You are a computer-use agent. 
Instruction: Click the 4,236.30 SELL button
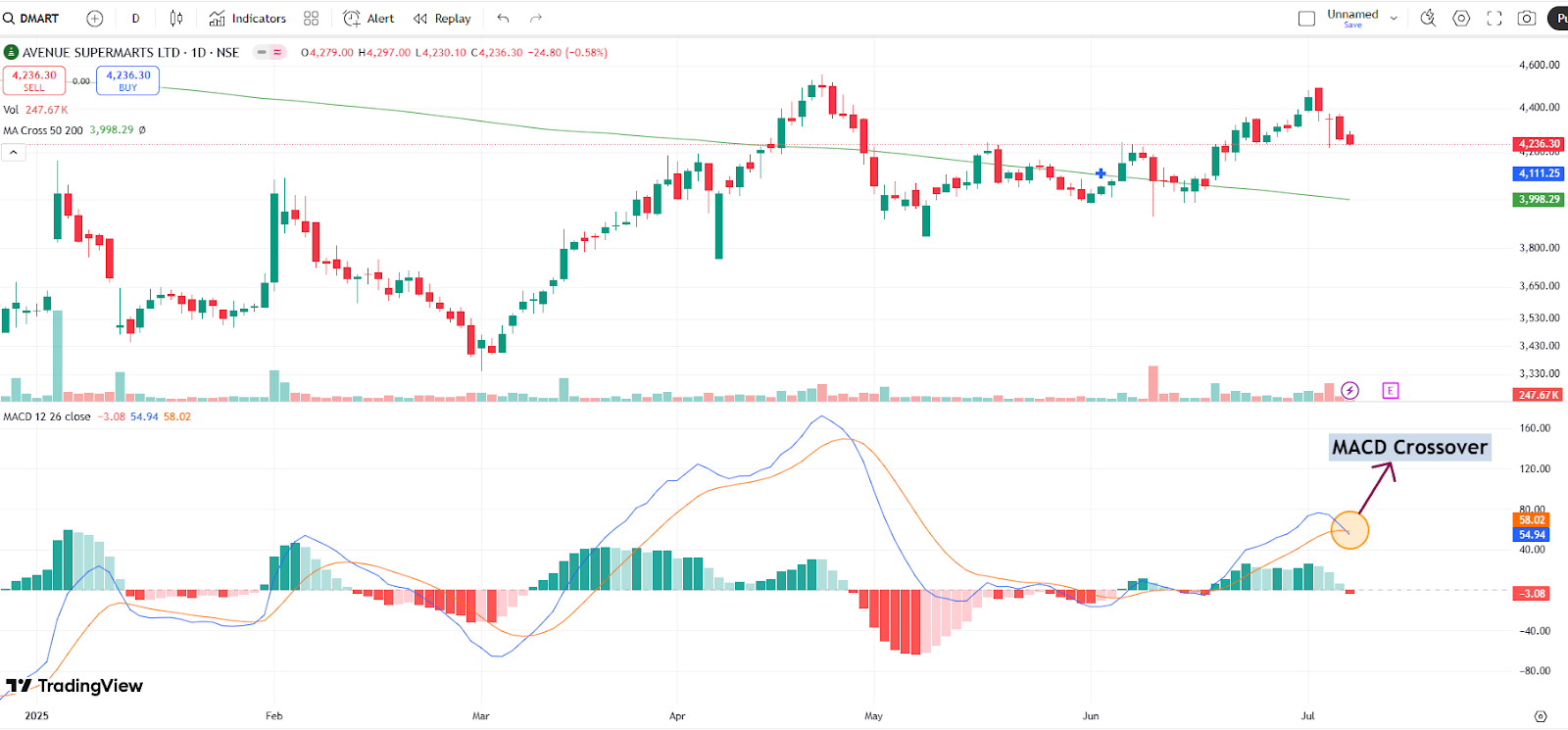coord(34,80)
